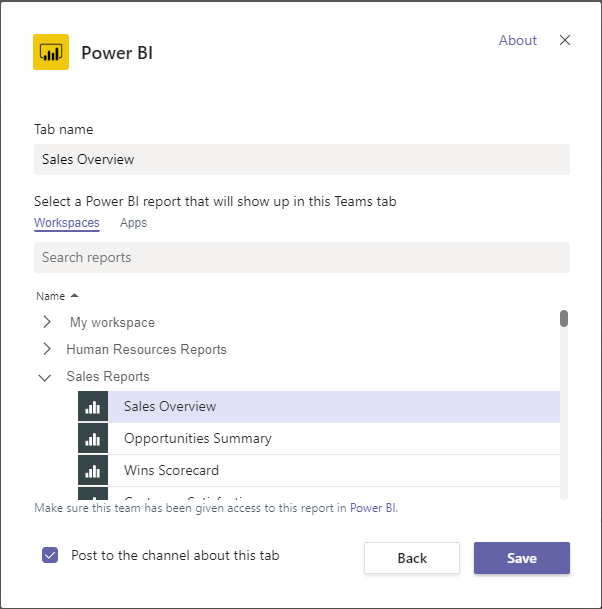This screenshot has height=609, width=602.
Task: Click the My workspace label
Action: coord(112,323)
